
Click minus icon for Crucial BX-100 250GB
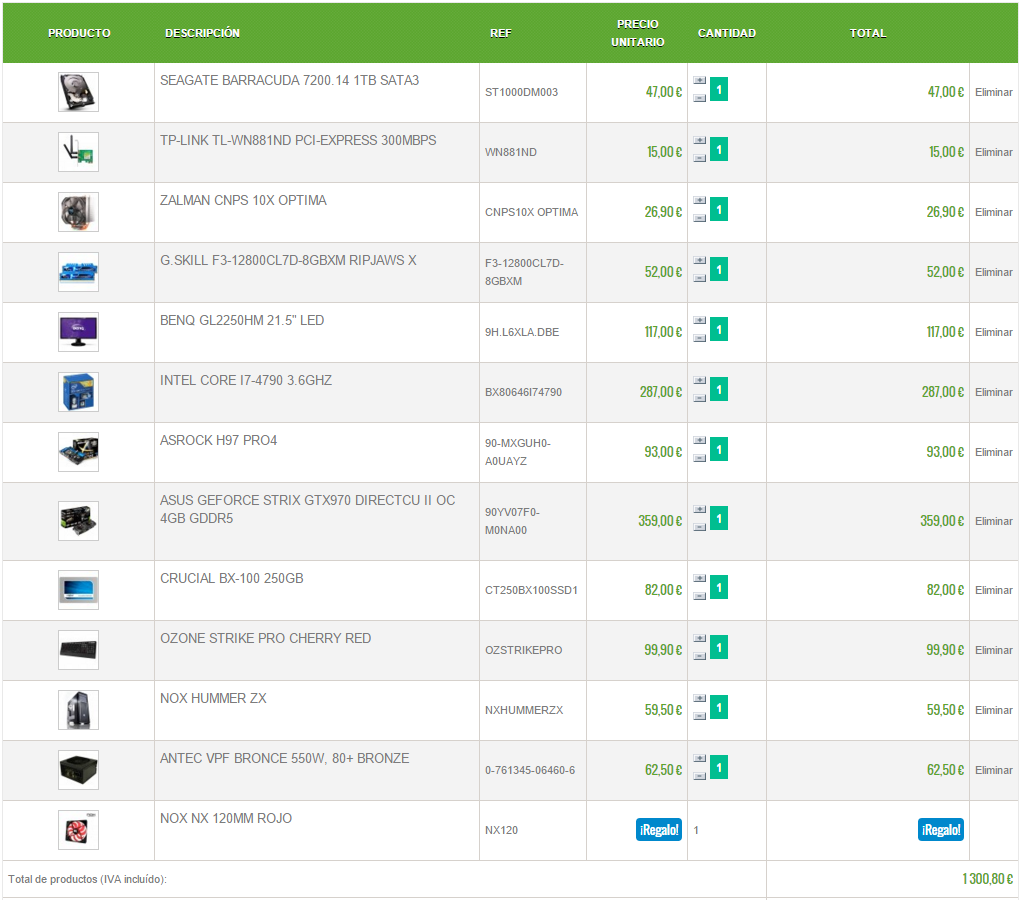(x=699, y=596)
